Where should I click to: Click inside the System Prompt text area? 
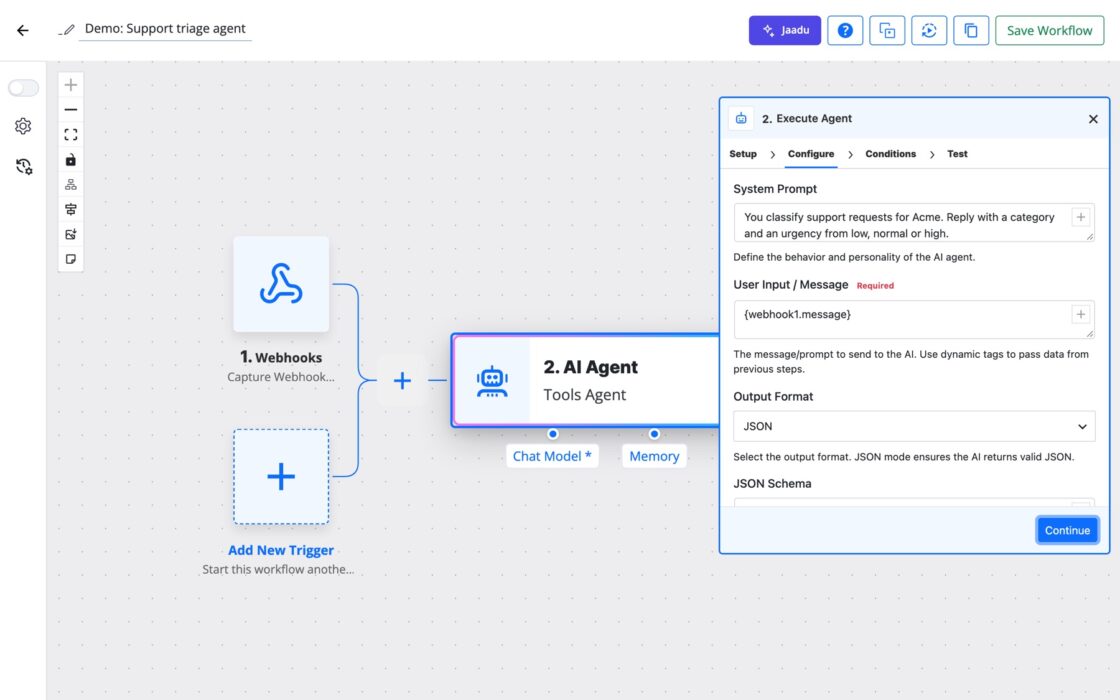(x=914, y=223)
